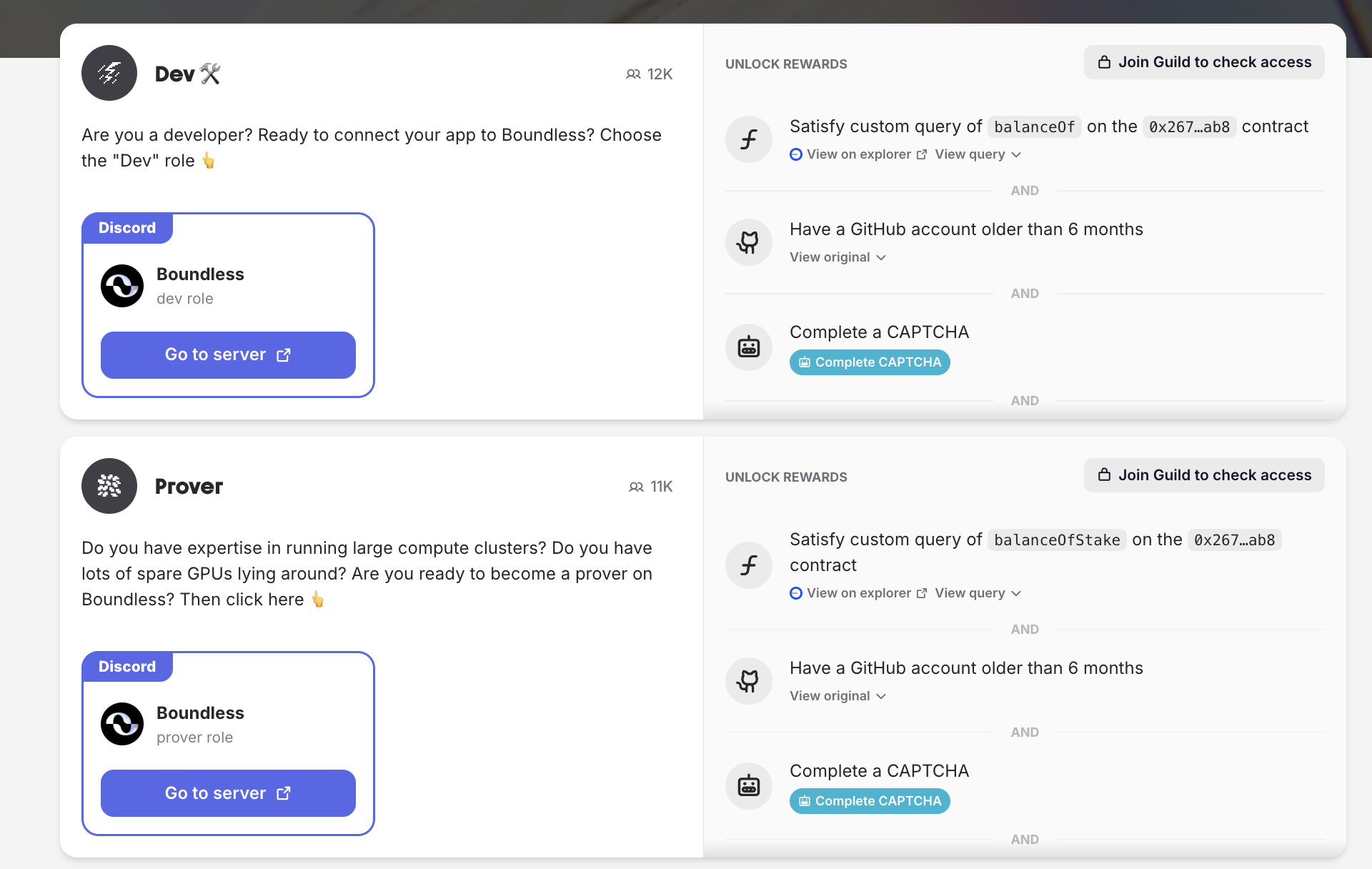1372x869 pixels.
Task: Open Discord tab label on prover role card
Action: [x=127, y=667]
